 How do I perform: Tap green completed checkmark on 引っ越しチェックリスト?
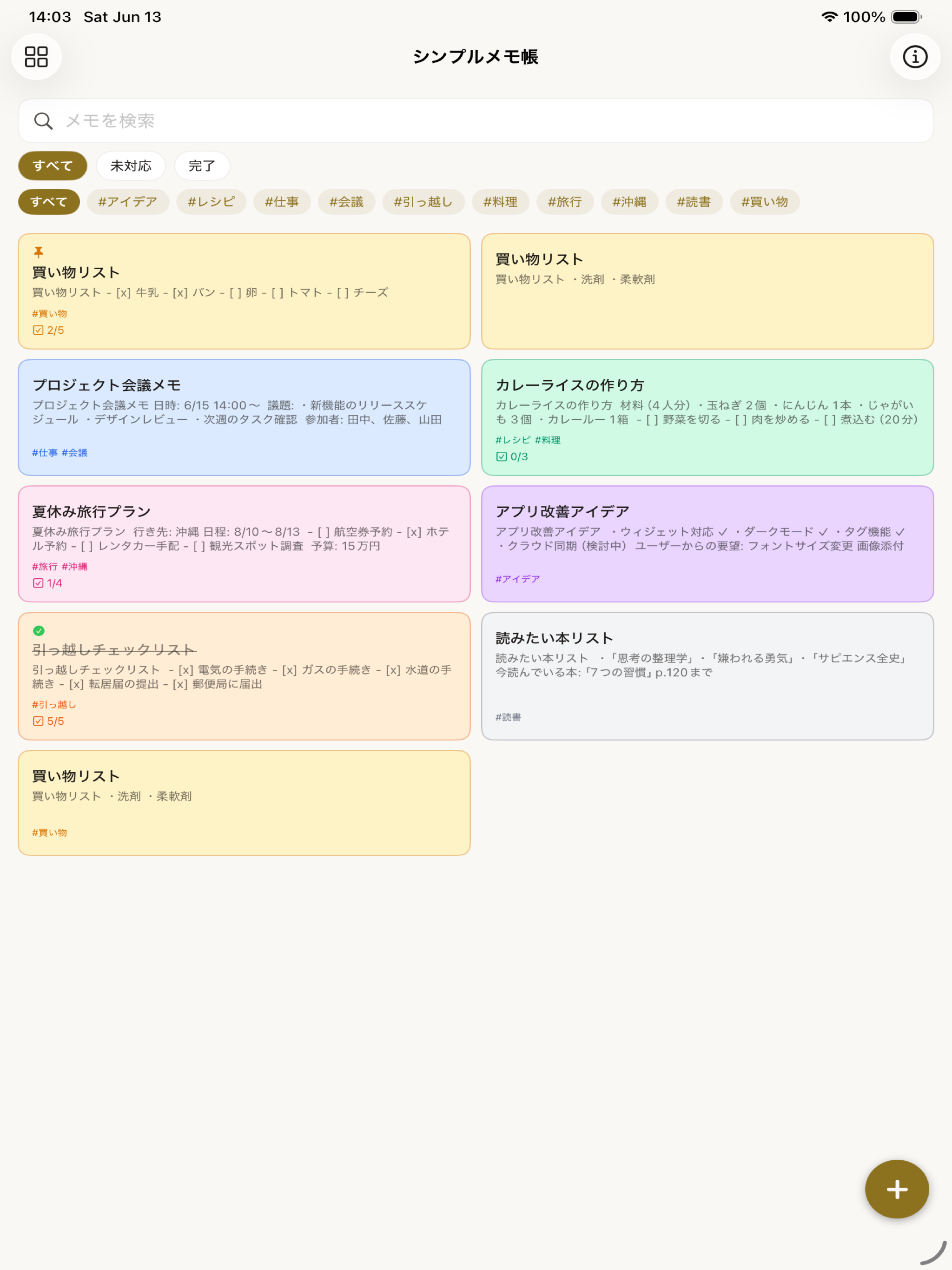(x=39, y=630)
